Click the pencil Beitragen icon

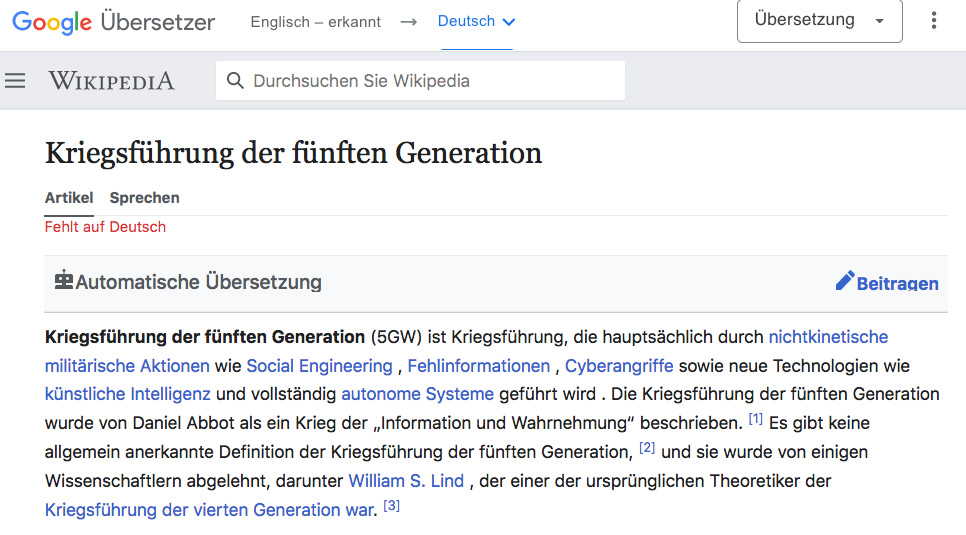point(845,281)
